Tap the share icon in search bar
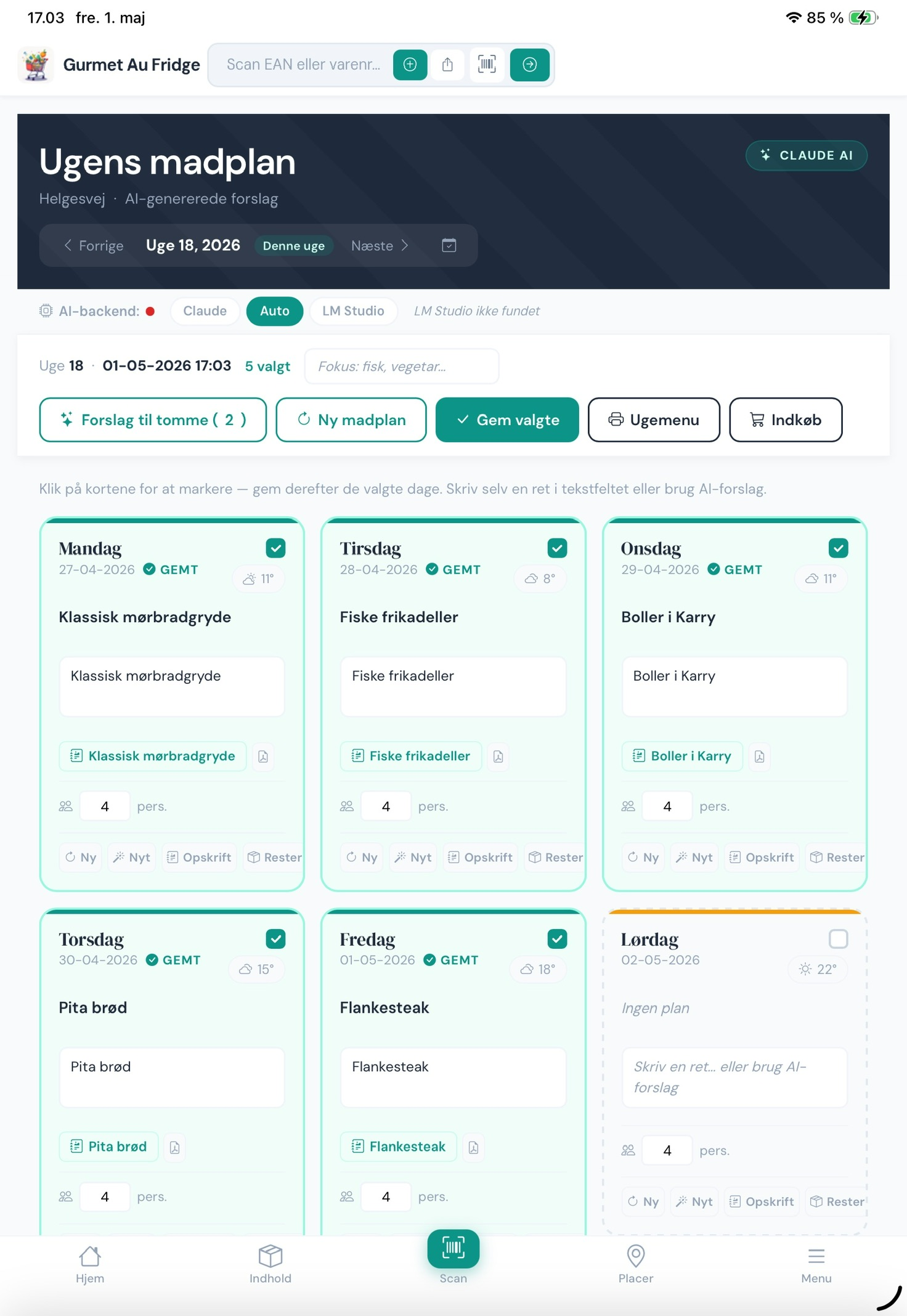Image resolution: width=907 pixels, height=1316 pixels. point(448,64)
